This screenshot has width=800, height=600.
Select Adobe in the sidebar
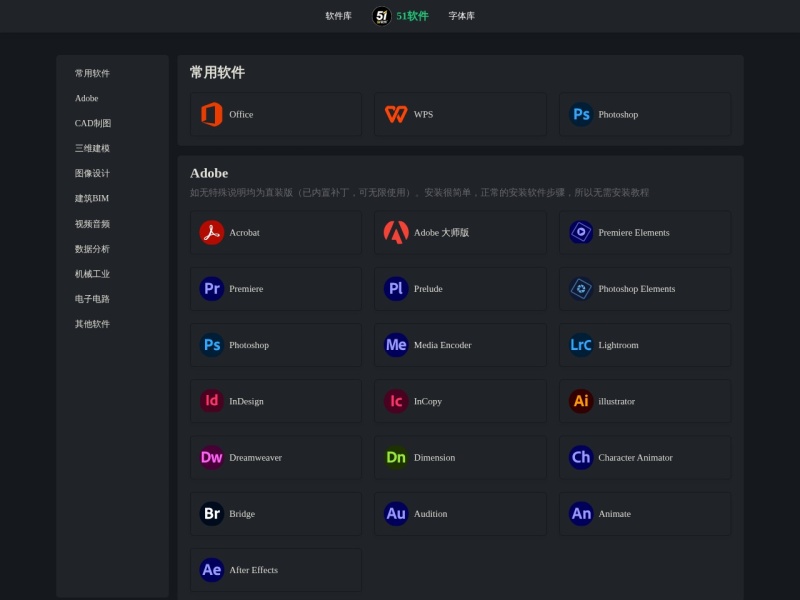coord(87,98)
